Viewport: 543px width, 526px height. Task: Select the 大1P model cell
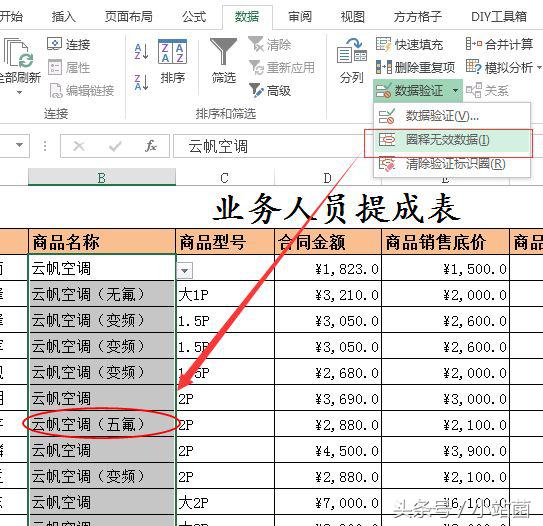click(x=225, y=294)
